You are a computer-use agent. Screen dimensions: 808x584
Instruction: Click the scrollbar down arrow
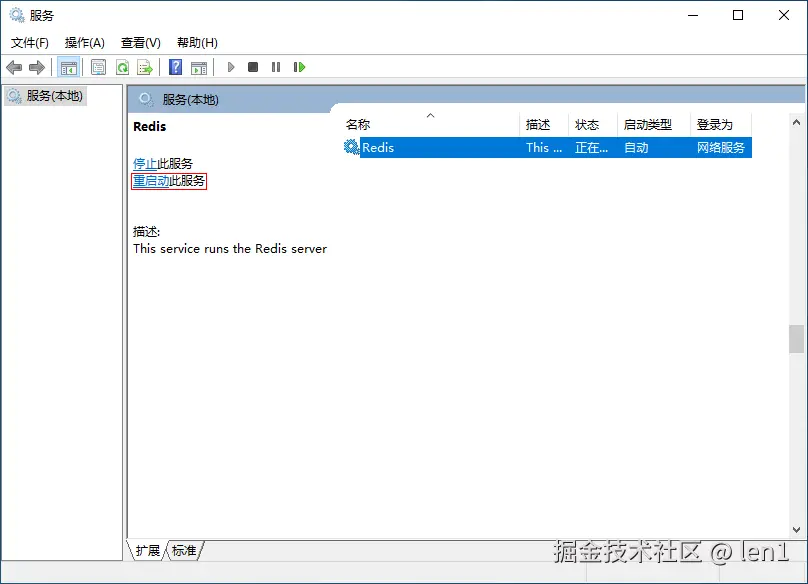(796, 530)
